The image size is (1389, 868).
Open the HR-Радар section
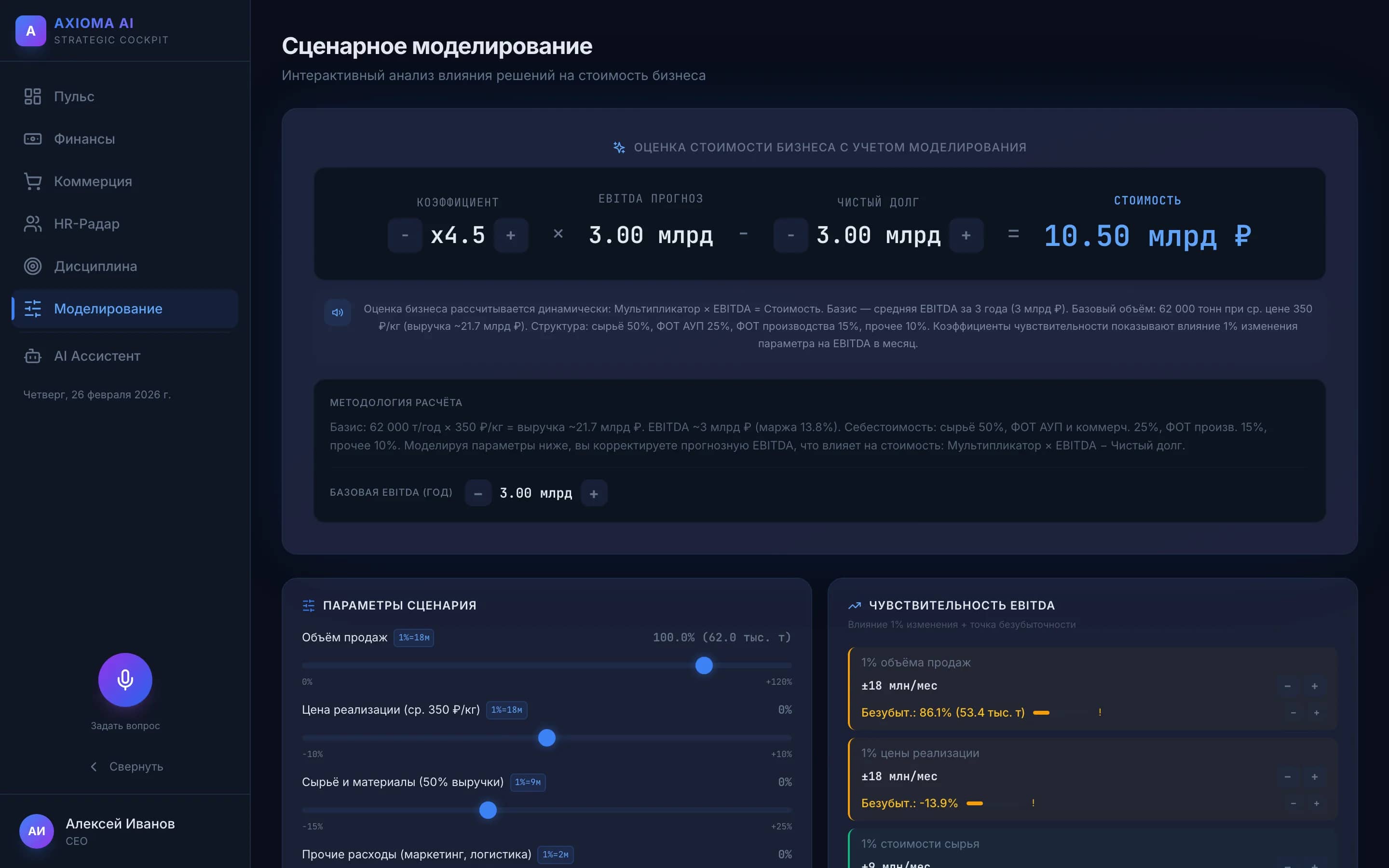pyautogui.click(x=124, y=224)
